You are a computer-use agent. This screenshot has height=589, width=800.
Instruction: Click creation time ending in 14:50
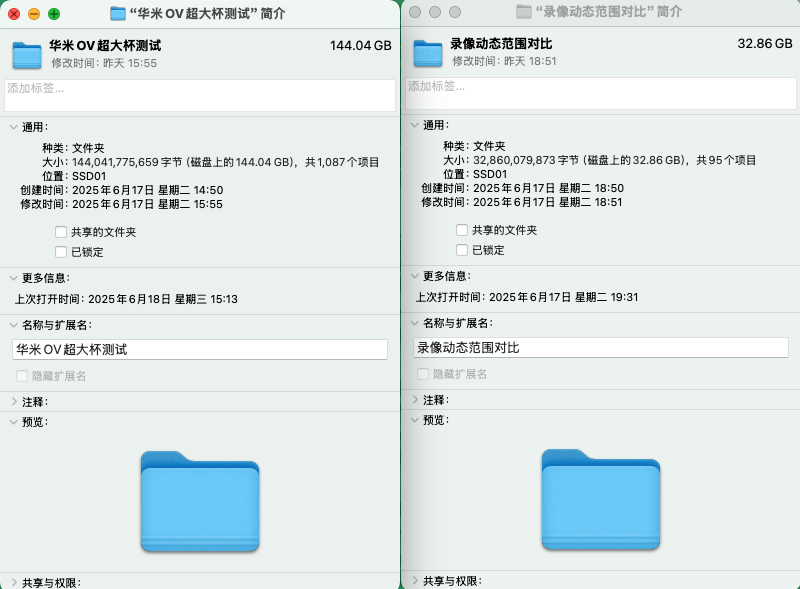[147, 190]
